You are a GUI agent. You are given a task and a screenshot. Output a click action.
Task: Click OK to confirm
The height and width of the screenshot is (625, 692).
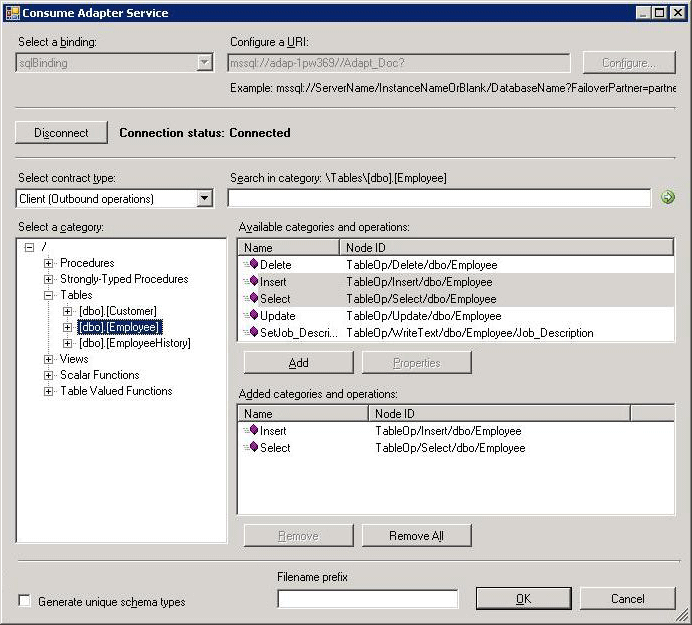click(523, 599)
